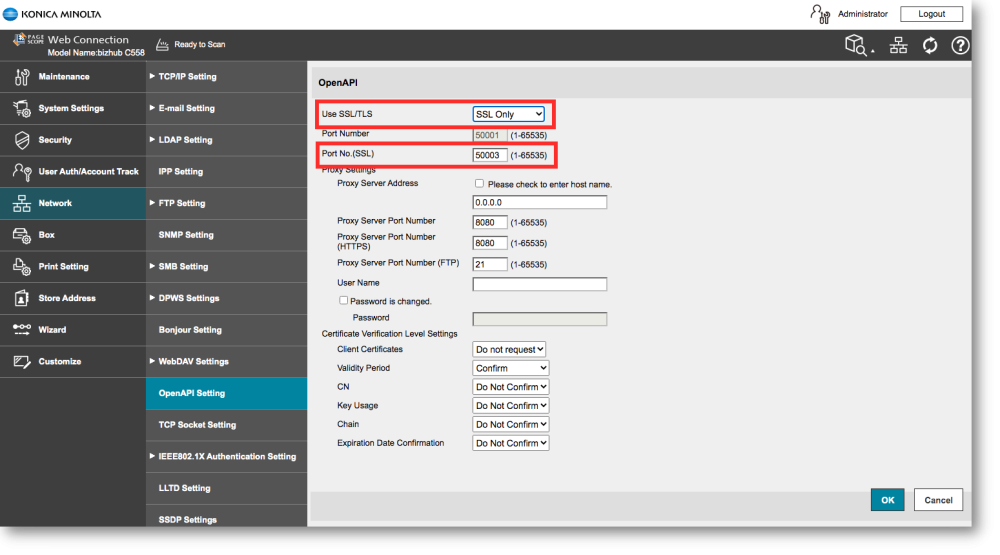This screenshot has height=555, width=1000.
Task: Click the Proxy Server Address field
Action: pyautogui.click(x=540, y=202)
